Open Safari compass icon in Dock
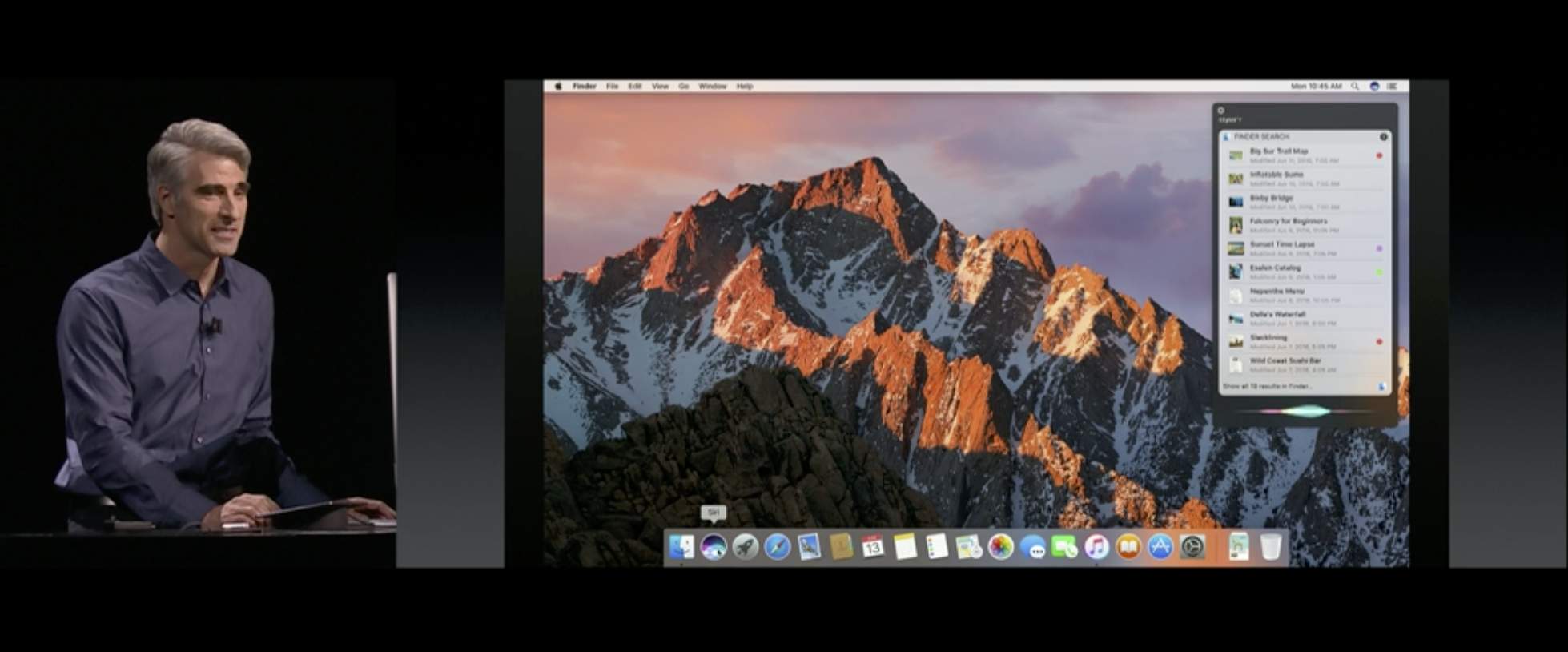Viewport: 1568px width, 652px height. coord(777,548)
